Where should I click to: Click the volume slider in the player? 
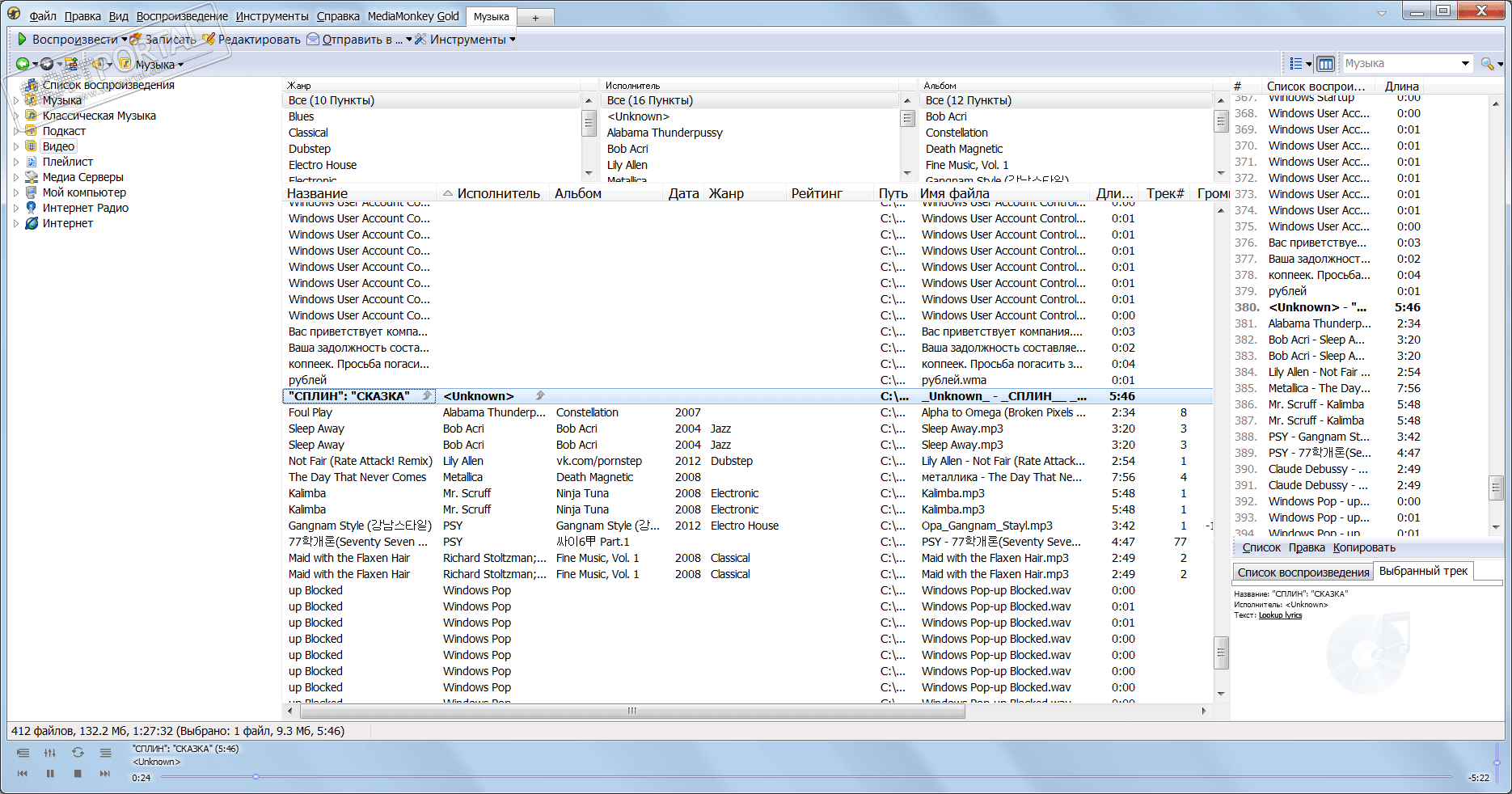pyautogui.click(x=1497, y=762)
